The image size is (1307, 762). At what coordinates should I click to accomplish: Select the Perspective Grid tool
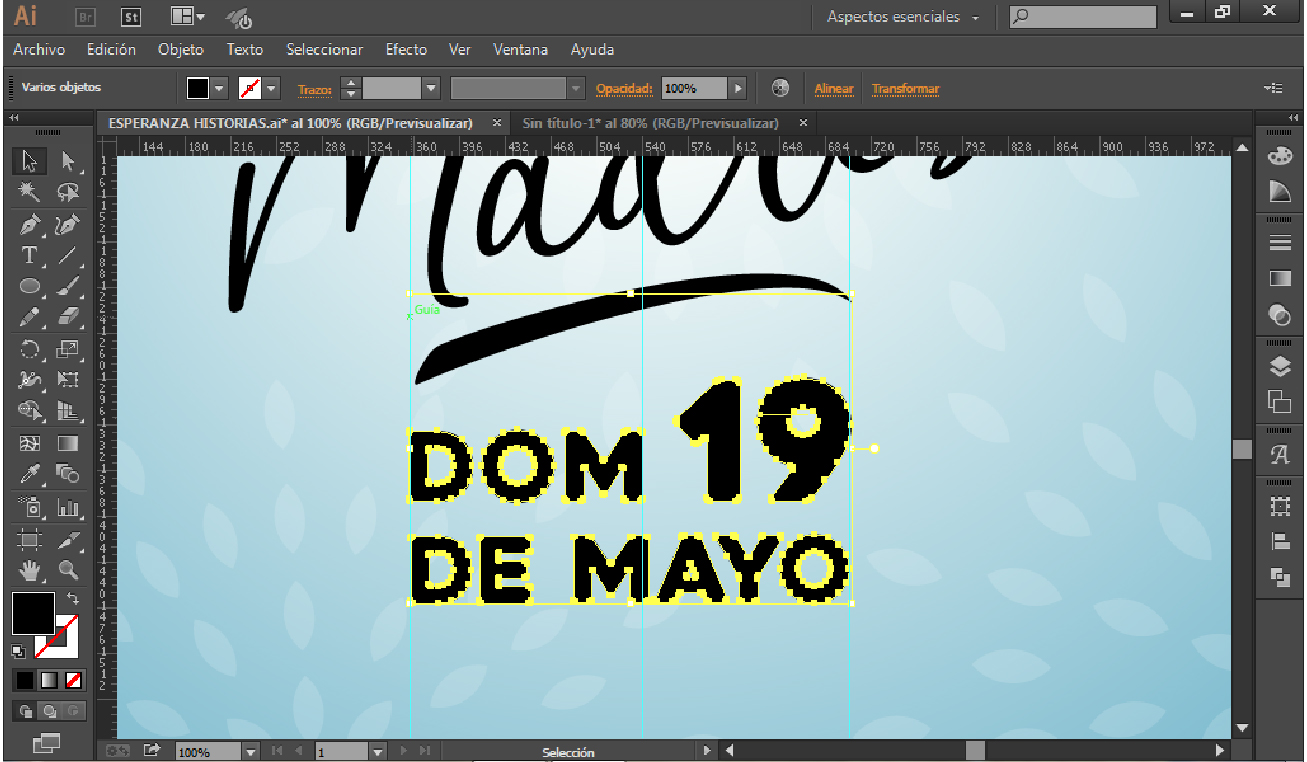coord(68,411)
